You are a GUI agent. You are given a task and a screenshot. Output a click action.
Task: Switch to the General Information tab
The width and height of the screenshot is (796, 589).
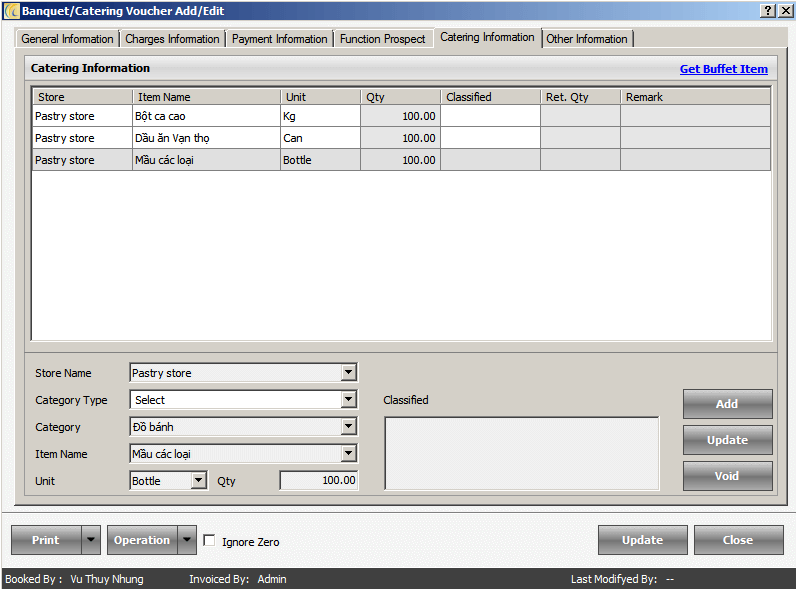(x=67, y=39)
